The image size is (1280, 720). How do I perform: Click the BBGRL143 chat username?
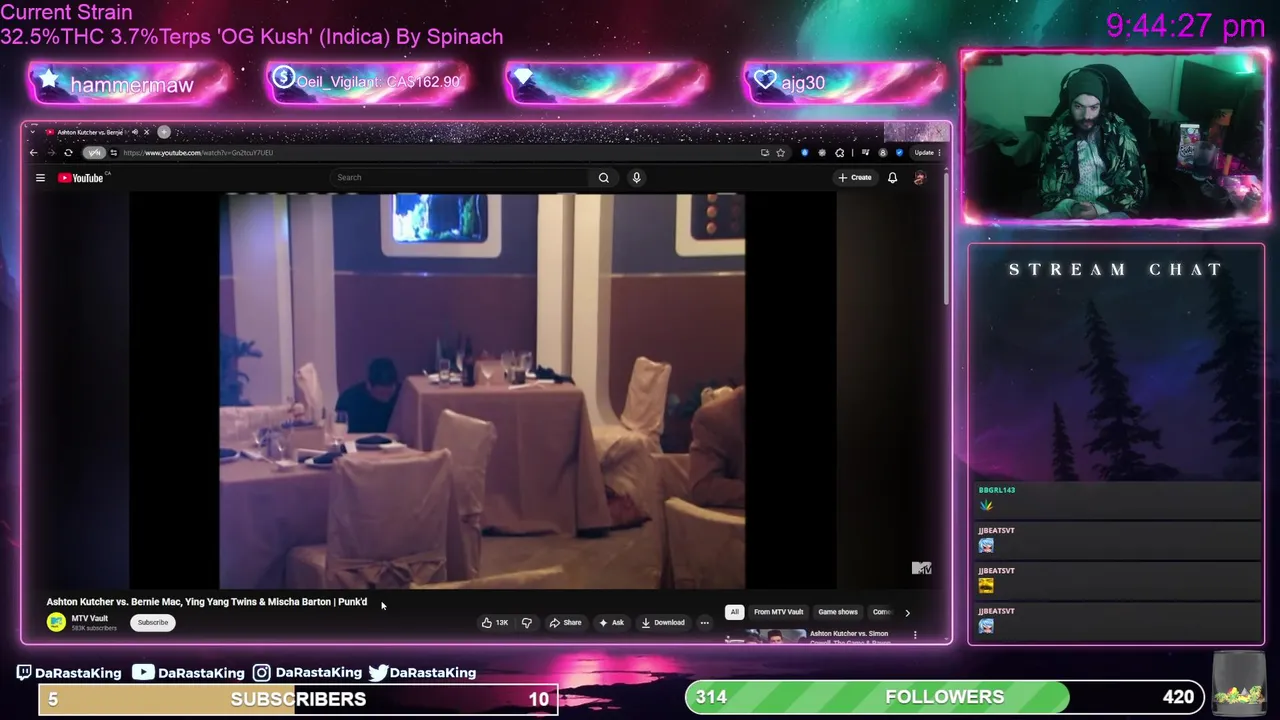click(996, 490)
